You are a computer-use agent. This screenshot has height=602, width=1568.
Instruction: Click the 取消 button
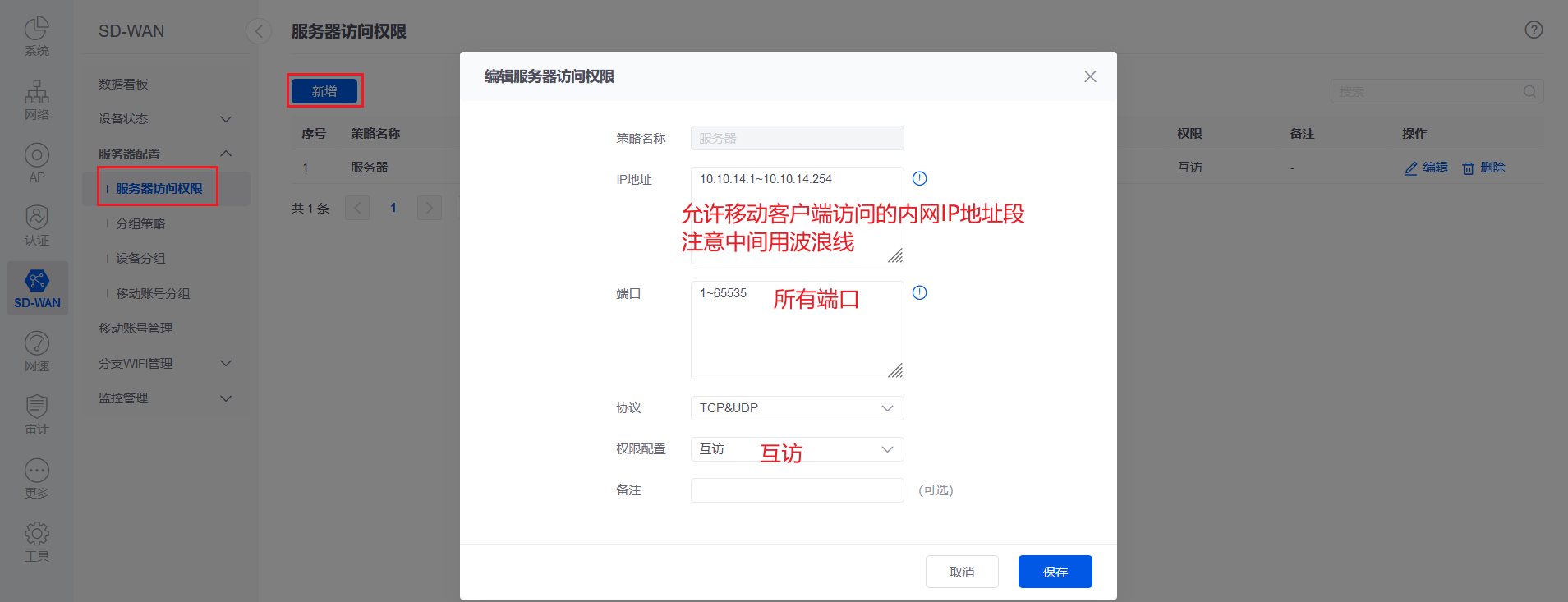962,572
